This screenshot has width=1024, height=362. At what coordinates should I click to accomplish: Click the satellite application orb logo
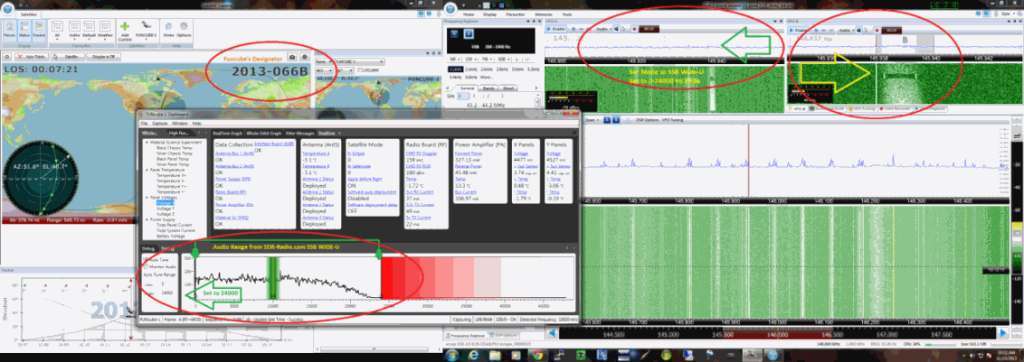(x=8, y=9)
